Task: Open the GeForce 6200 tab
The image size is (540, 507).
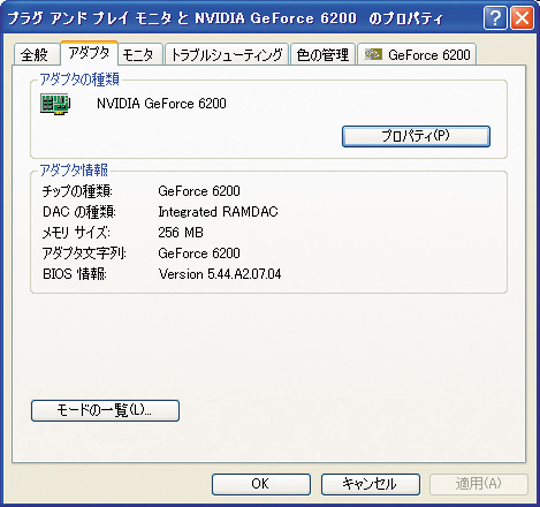Action: tap(417, 54)
